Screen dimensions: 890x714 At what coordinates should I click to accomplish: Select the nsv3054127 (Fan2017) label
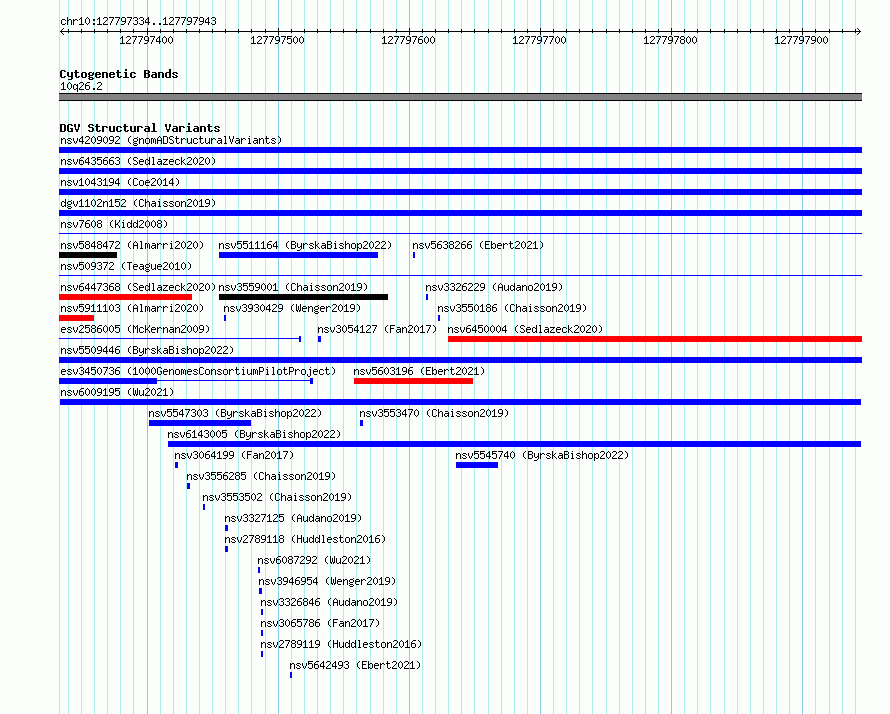(x=377, y=329)
